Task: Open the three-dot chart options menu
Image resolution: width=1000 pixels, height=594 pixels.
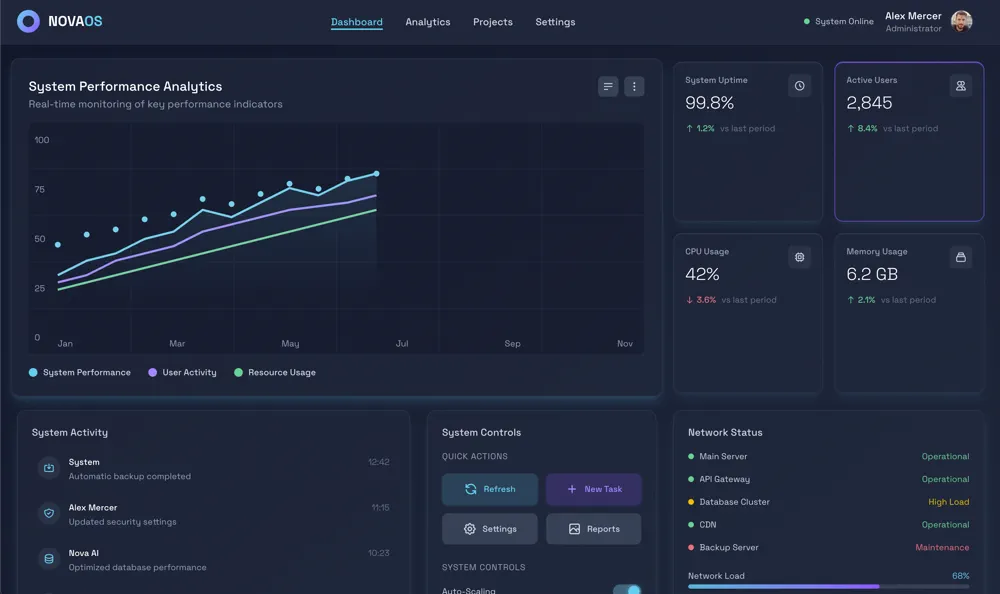Action: (x=634, y=87)
